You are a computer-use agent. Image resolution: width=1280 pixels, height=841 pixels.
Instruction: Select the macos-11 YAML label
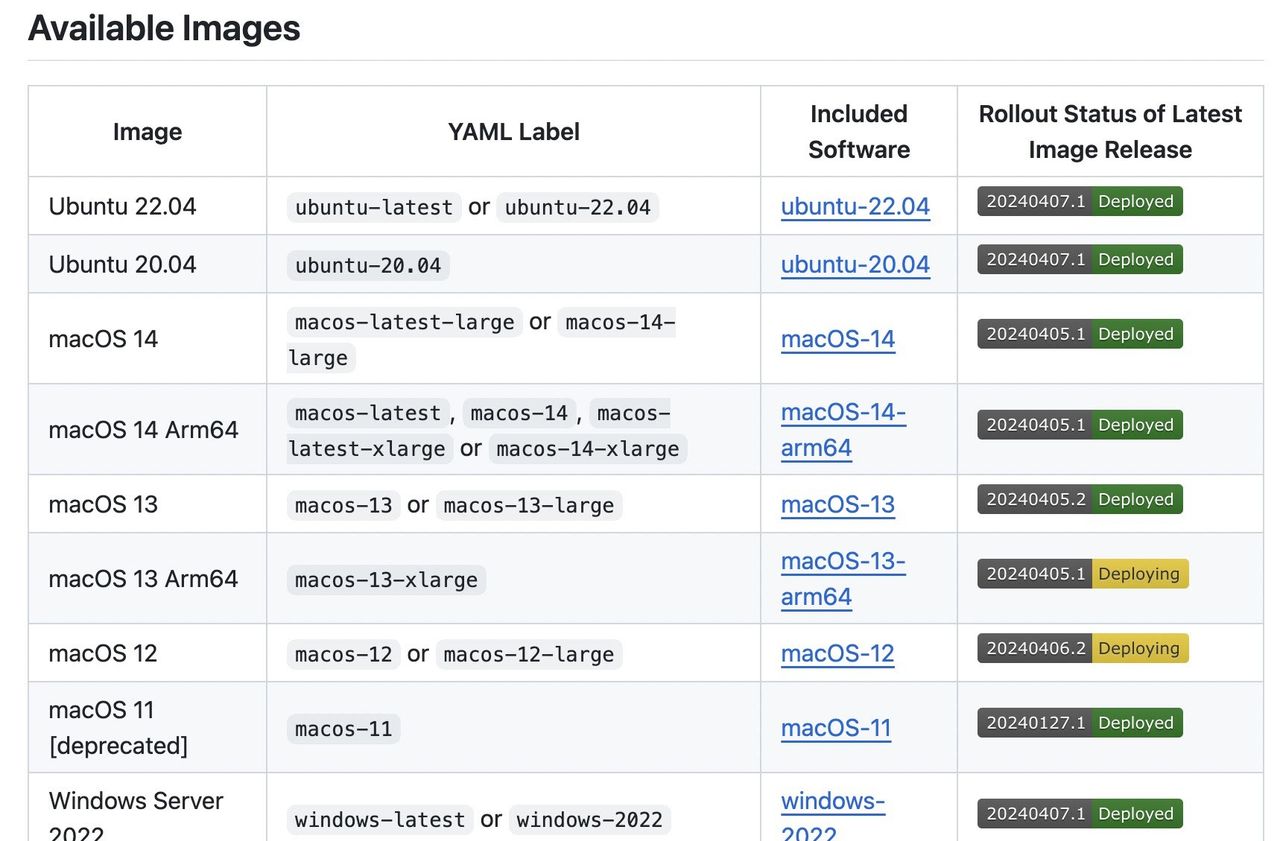(x=344, y=729)
